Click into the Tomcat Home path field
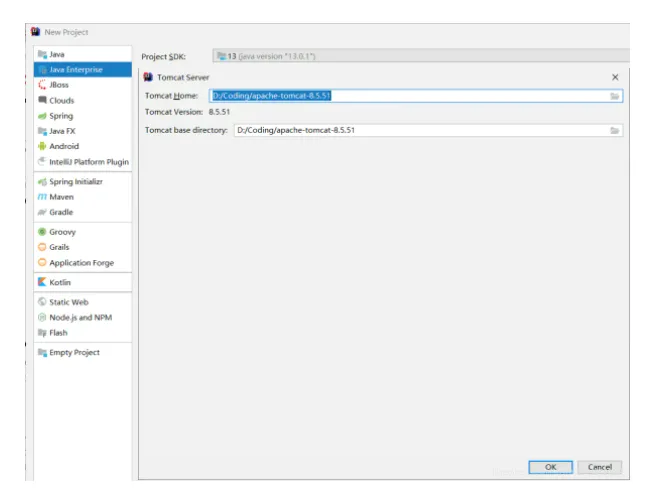651x493 pixels. coord(416,96)
